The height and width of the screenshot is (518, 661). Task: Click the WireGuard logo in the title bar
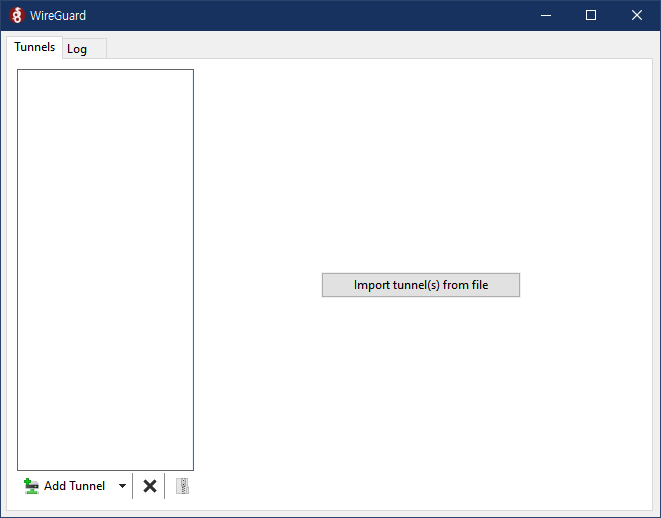pyautogui.click(x=17, y=16)
